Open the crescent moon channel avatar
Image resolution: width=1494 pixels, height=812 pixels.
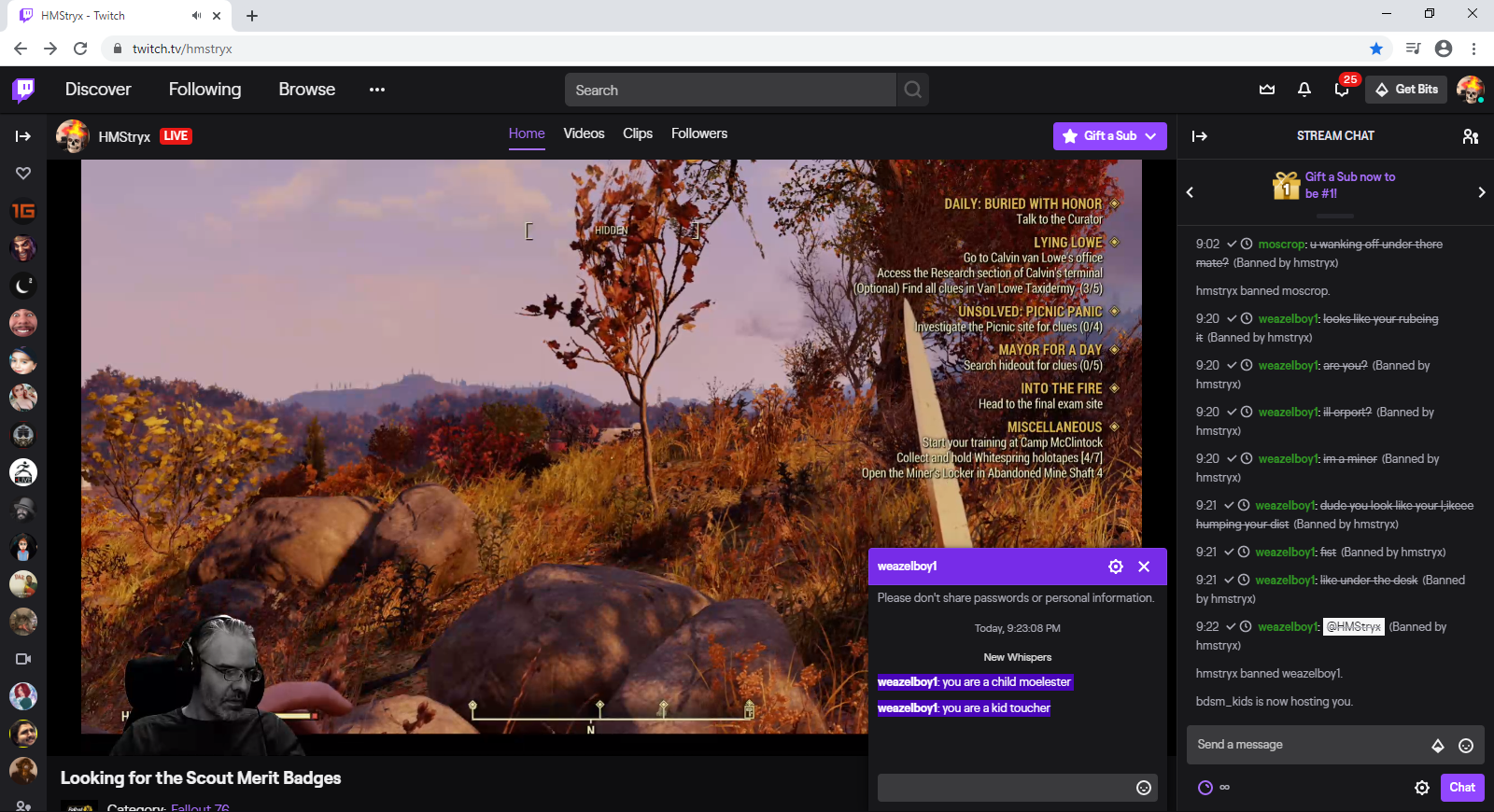click(23, 286)
